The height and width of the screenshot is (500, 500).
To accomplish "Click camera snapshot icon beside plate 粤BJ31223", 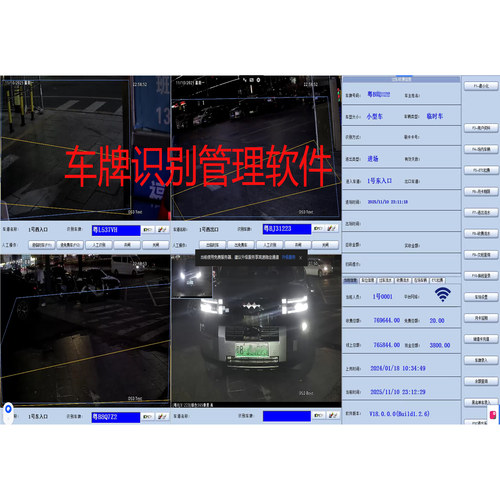I will 318,229.
